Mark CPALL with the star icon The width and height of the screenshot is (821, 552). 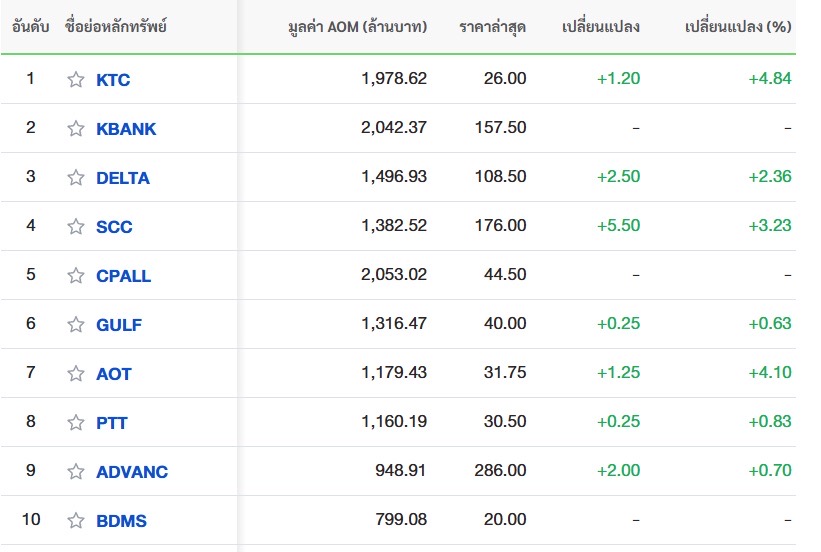(76, 276)
